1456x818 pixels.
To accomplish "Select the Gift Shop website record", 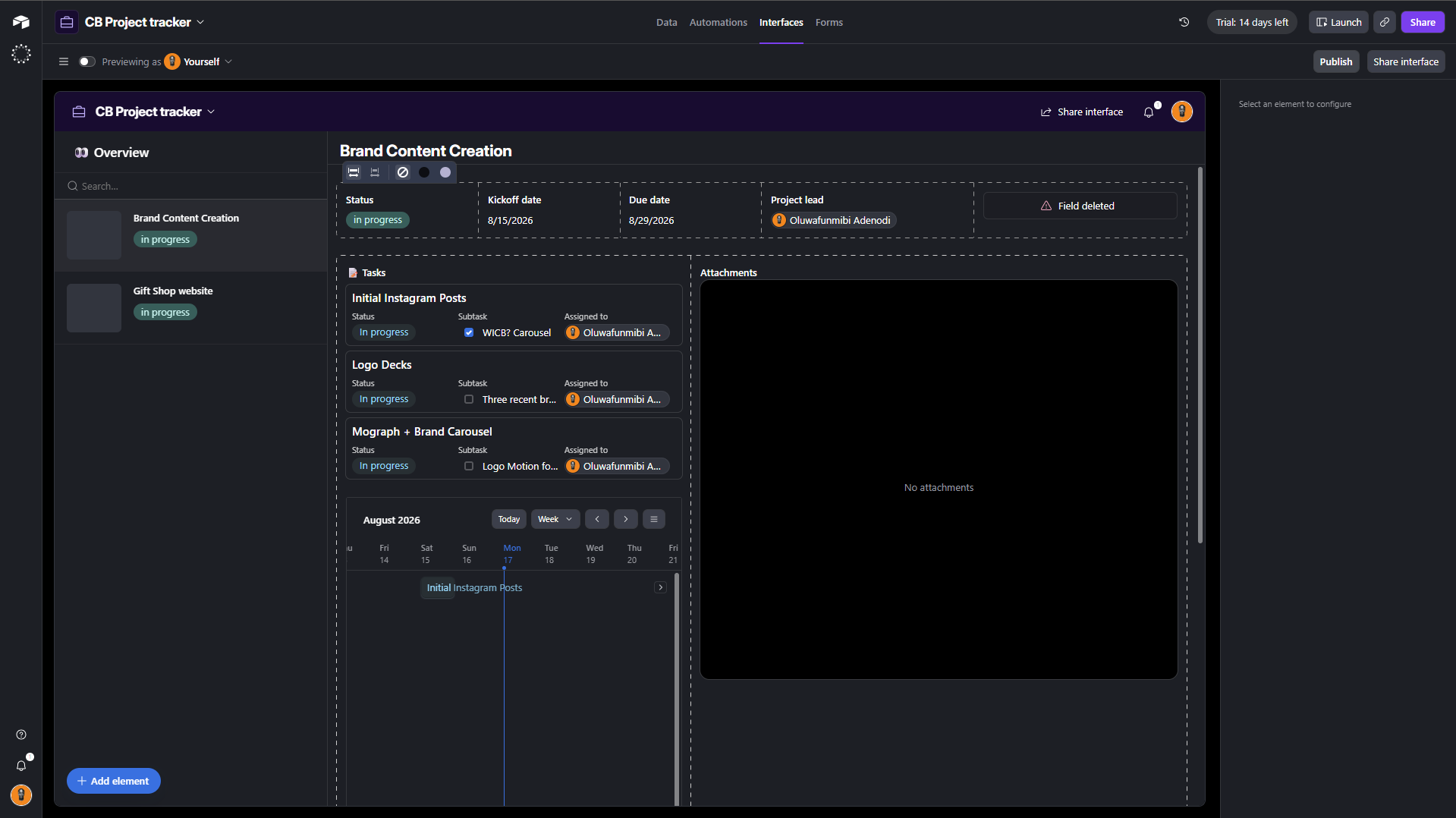I will (190, 308).
